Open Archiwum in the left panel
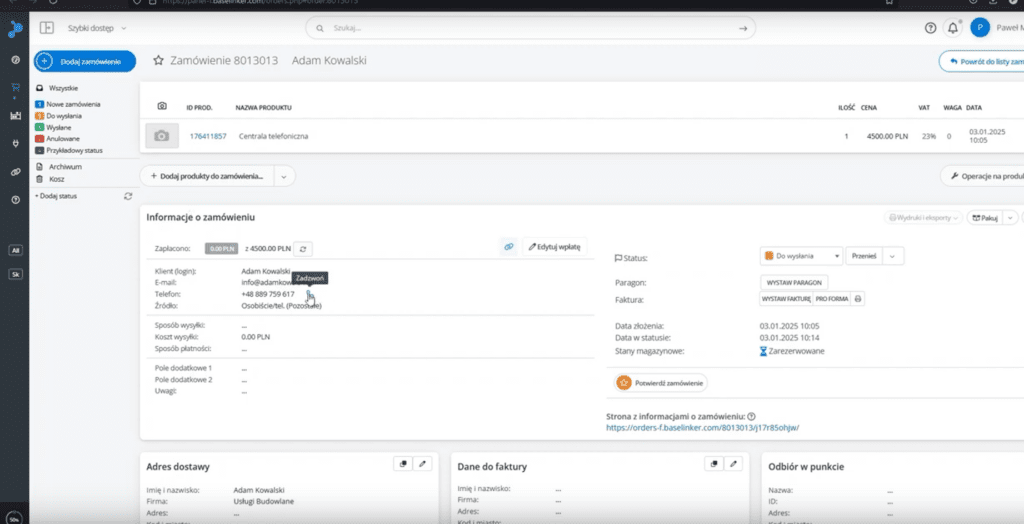 [x=63, y=167]
